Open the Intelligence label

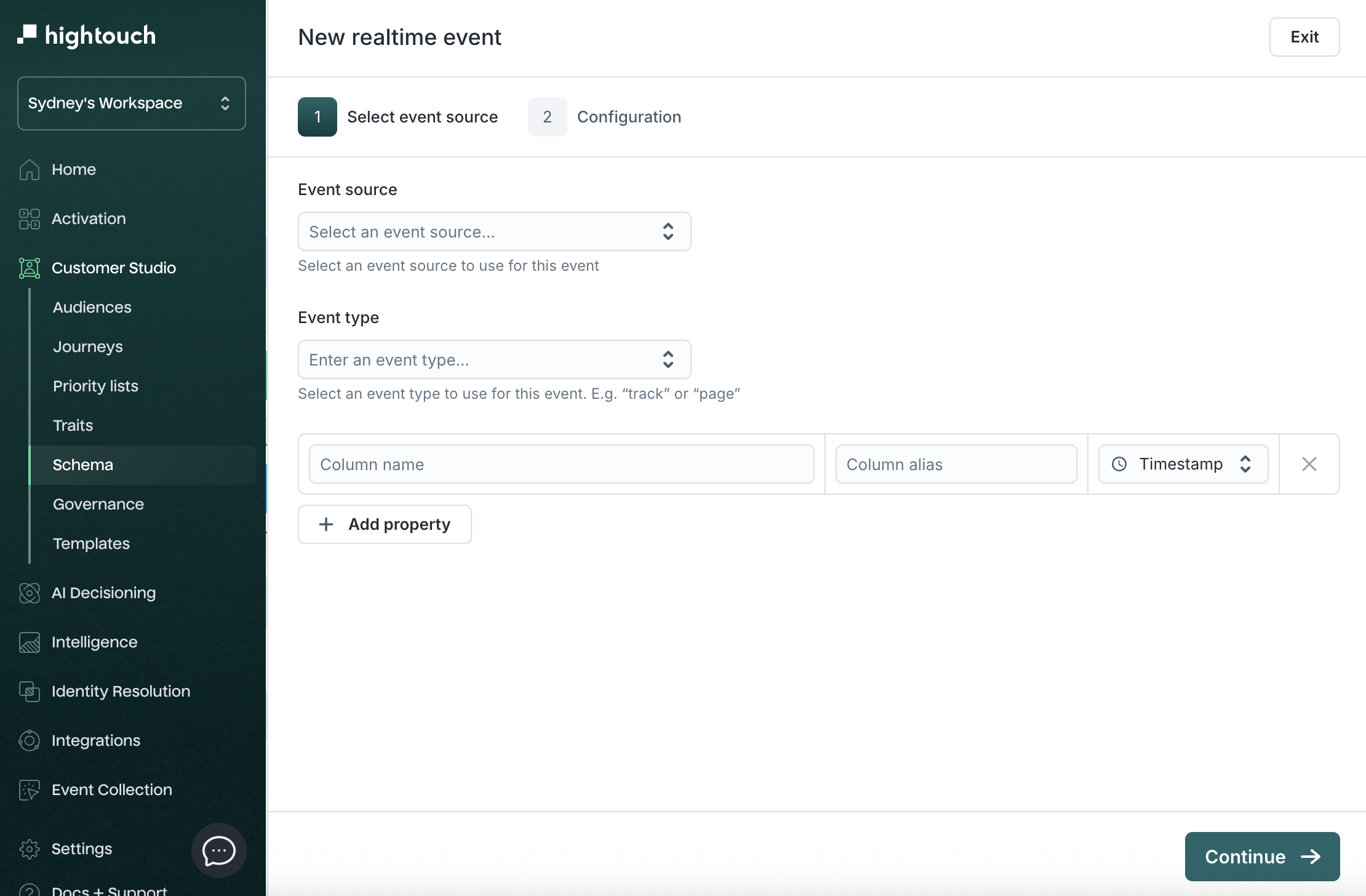point(94,642)
